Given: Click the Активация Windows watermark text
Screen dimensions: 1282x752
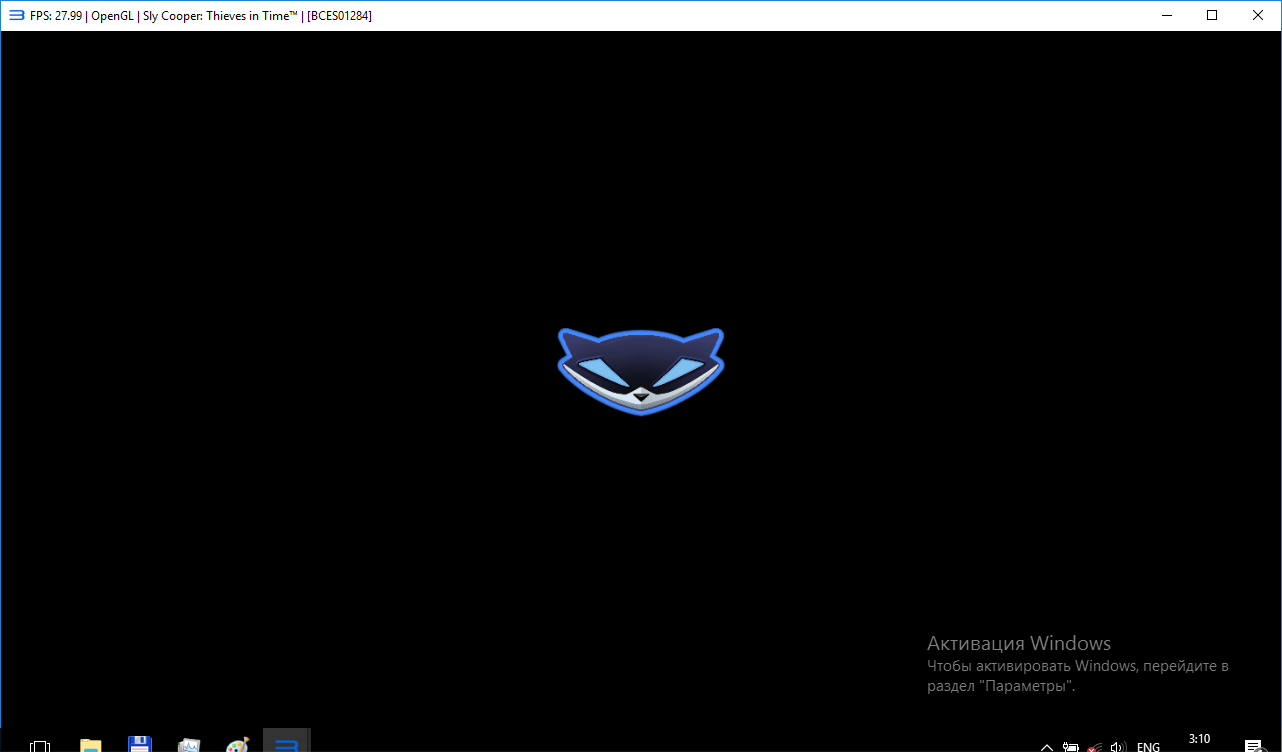Looking at the screenshot, I should [1018, 643].
